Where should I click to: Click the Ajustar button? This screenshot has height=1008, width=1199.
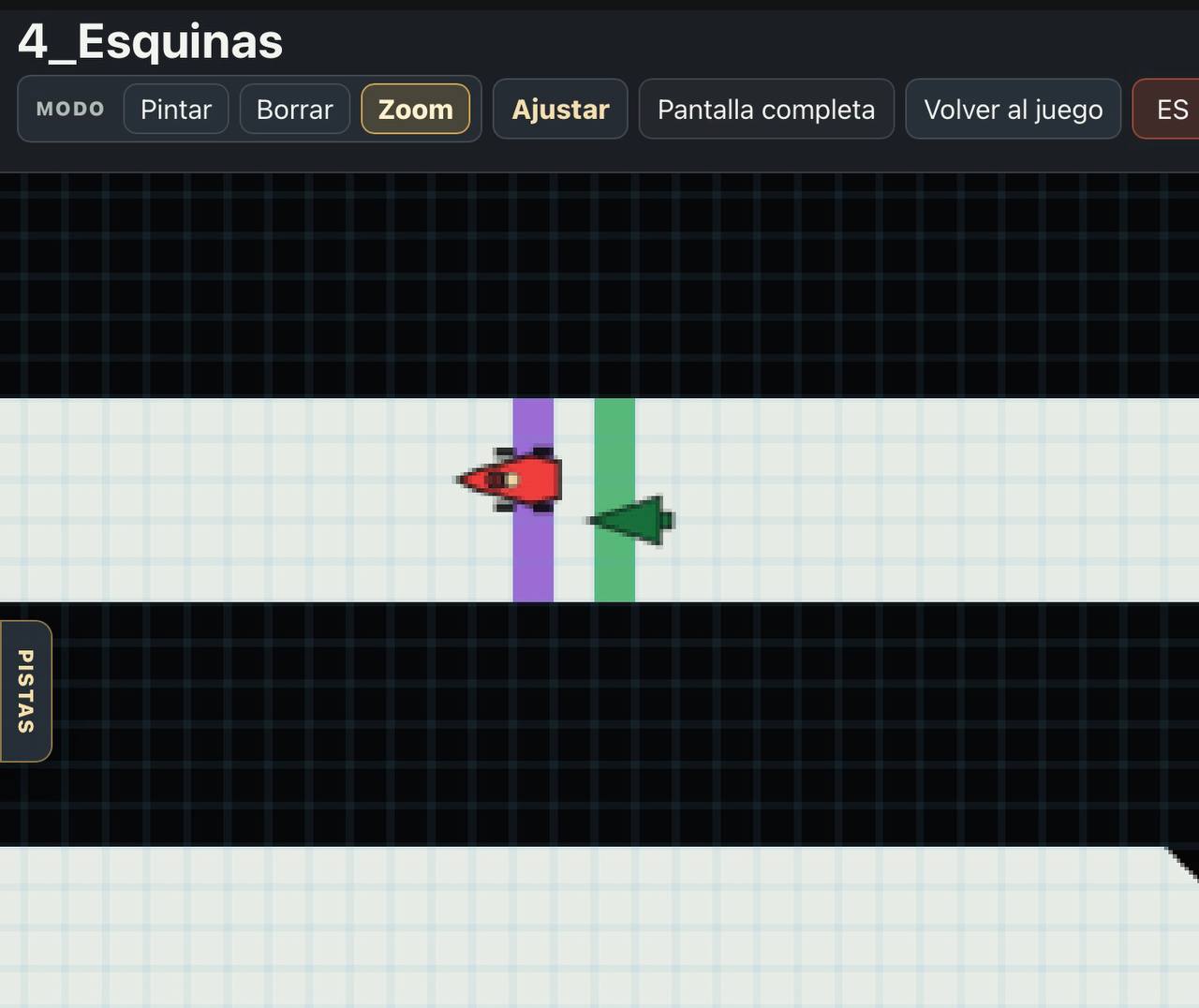(x=560, y=110)
